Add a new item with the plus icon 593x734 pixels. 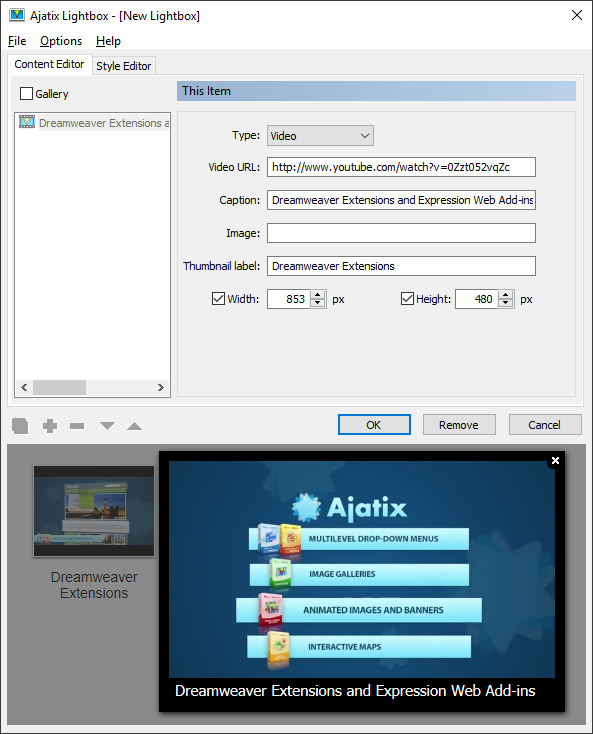50,426
